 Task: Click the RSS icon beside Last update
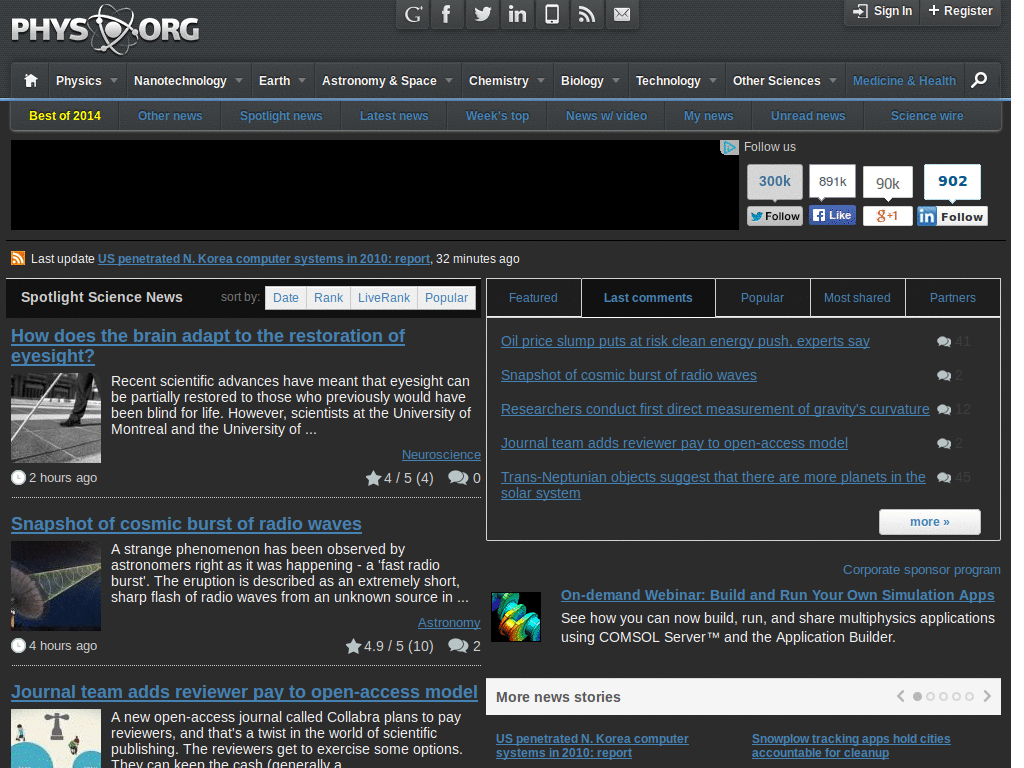[18, 258]
